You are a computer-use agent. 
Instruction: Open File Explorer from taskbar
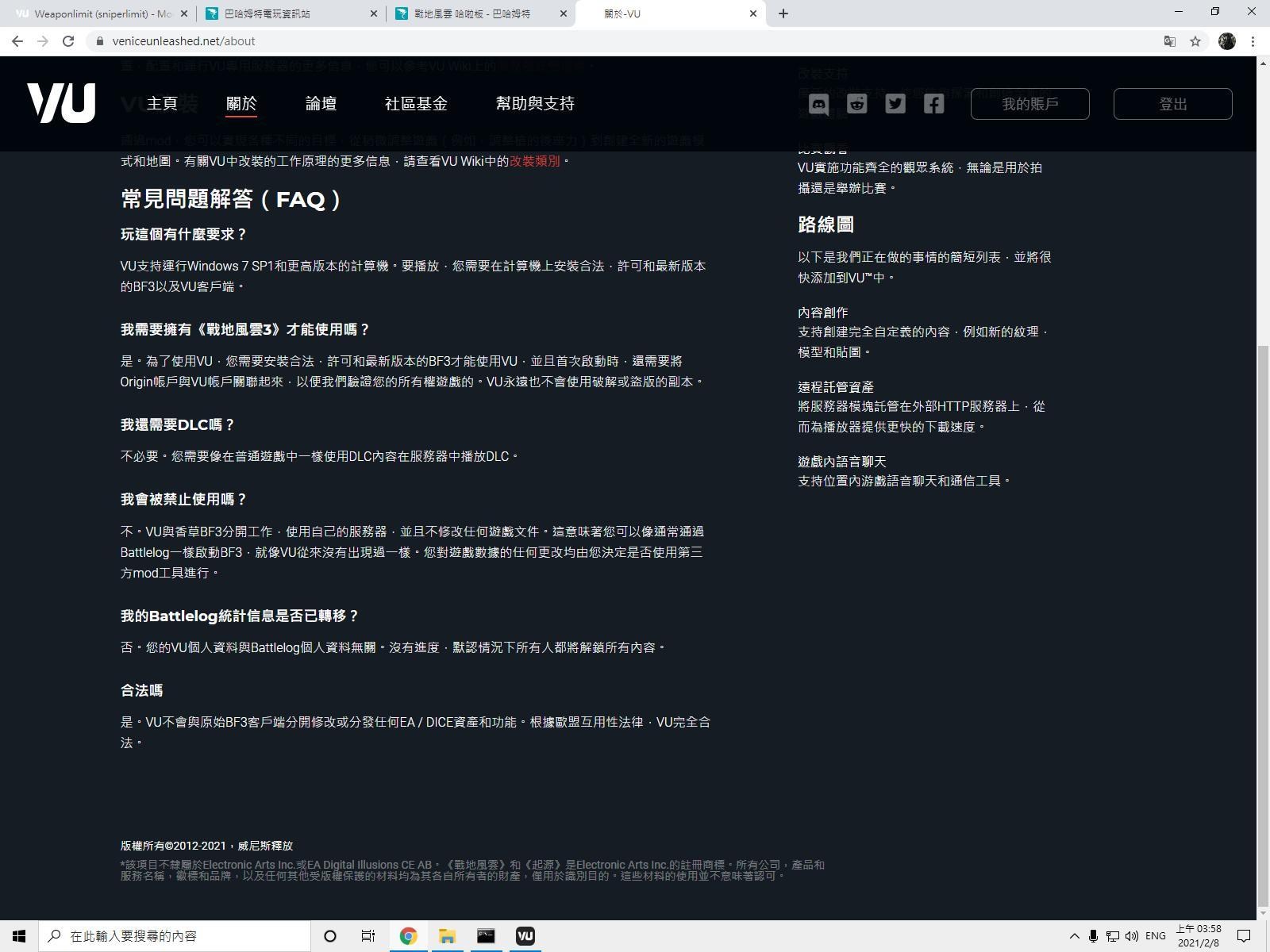click(x=447, y=936)
